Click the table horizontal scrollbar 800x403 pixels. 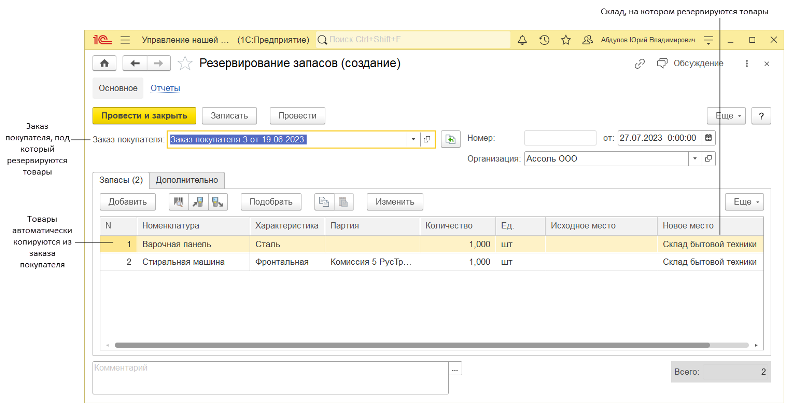412,345
